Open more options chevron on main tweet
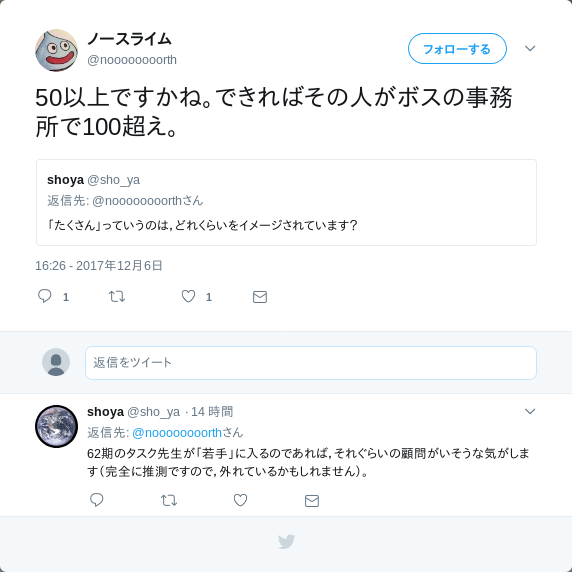This screenshot has height=572, width=572. coord(530,48)
